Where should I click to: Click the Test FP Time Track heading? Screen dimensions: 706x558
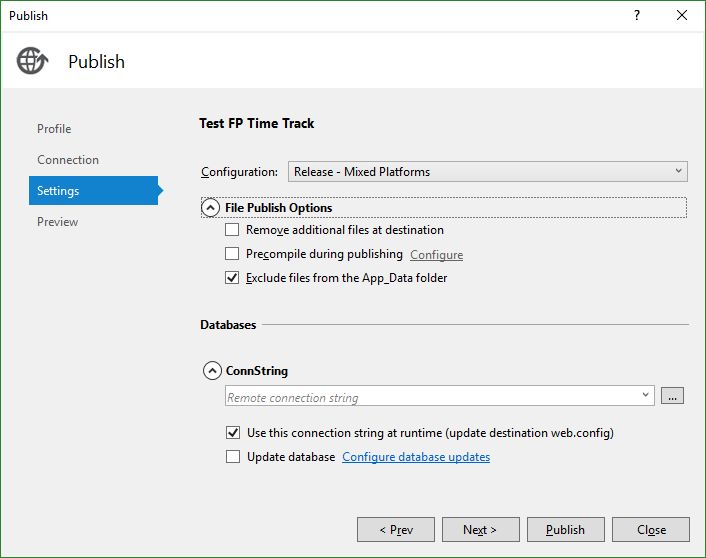click(x=257, y=123)
